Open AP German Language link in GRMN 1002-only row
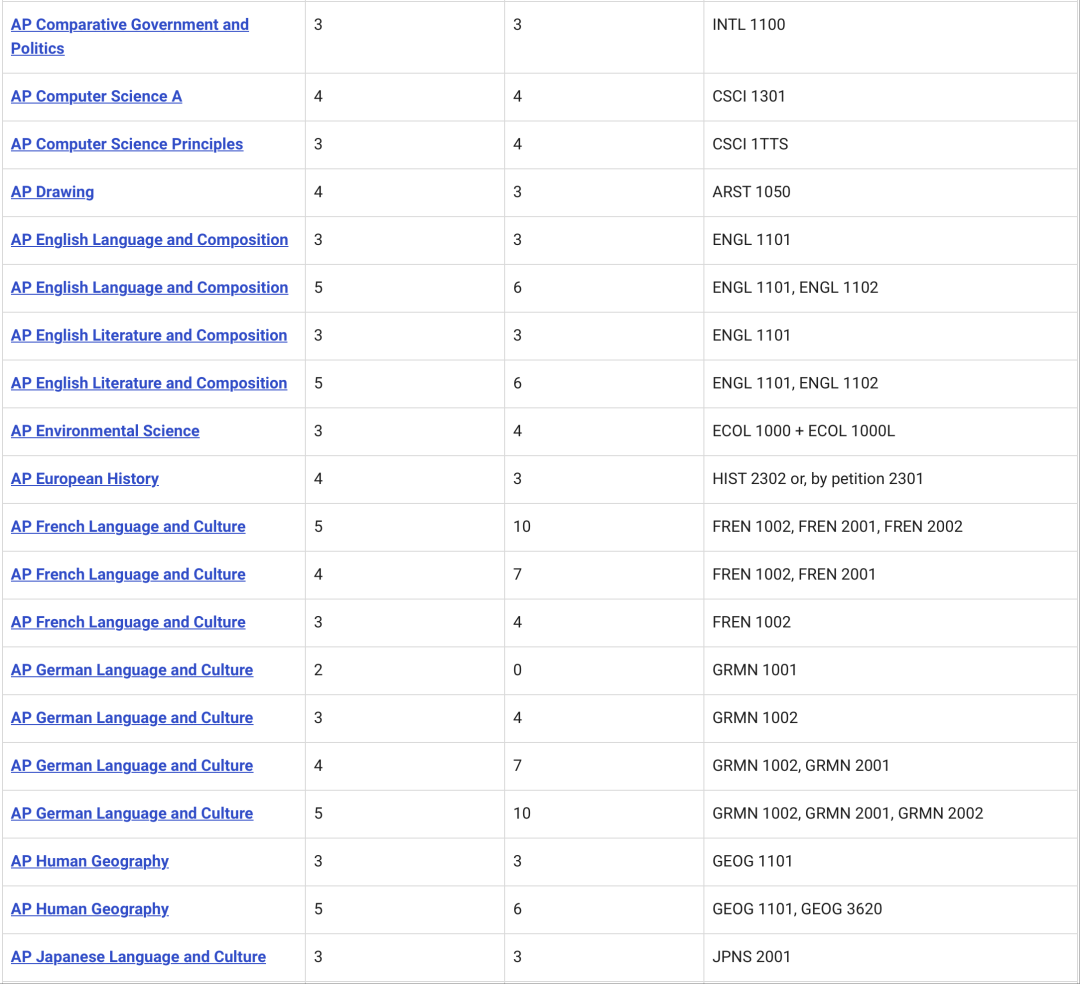Viewport: 1080px width, 984px height. 132,718
